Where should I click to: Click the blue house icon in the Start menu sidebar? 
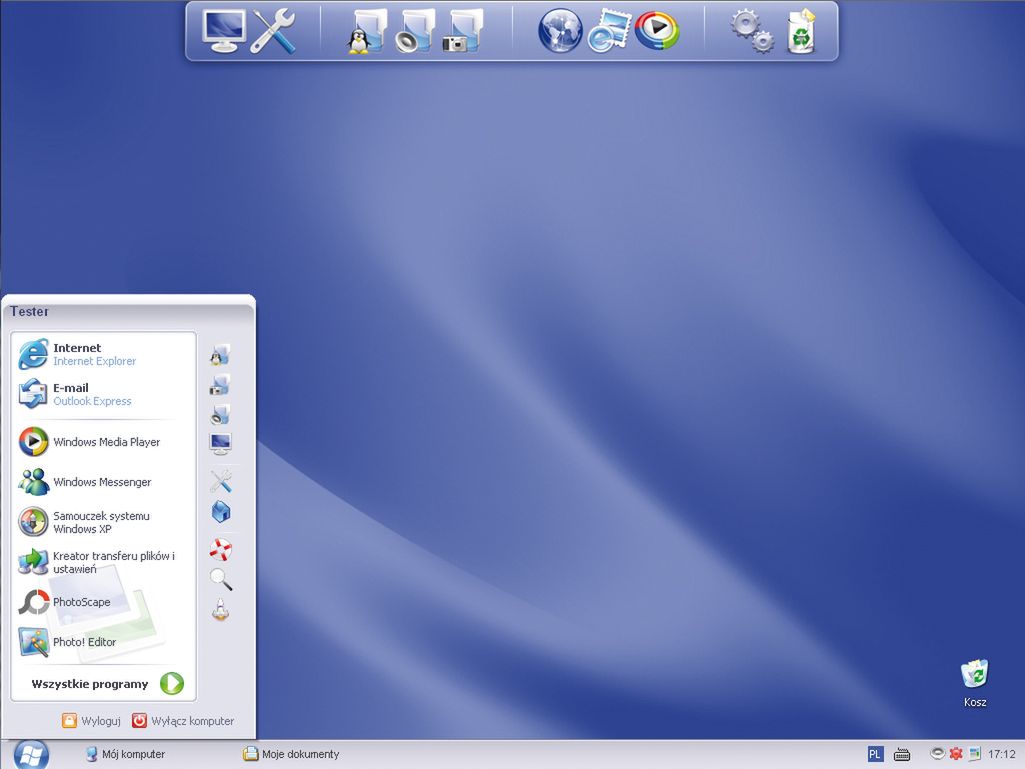(221, 511)
